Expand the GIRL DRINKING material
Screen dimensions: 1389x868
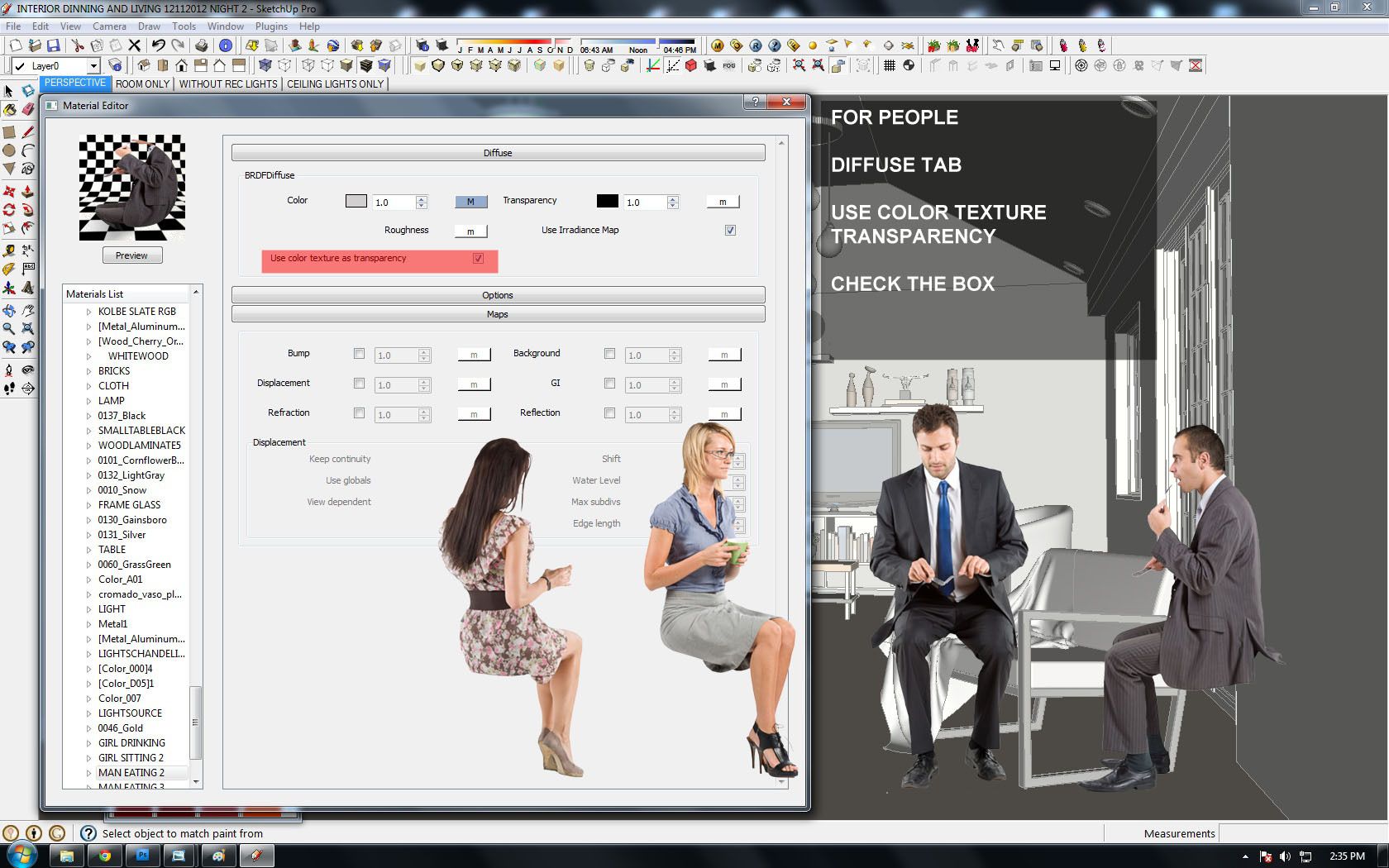point(89,743)
